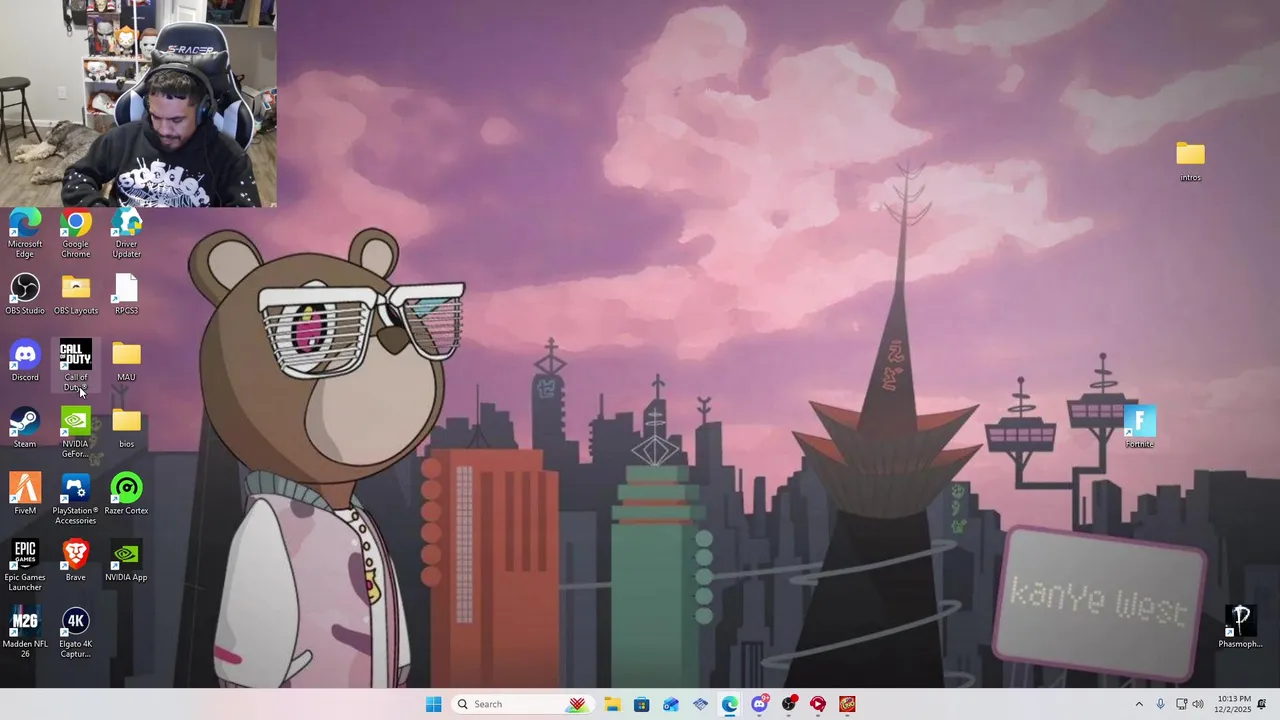The image size is (1280, 720).
Task: Select the intros folder on desktop
Action: click(1190, 162)
